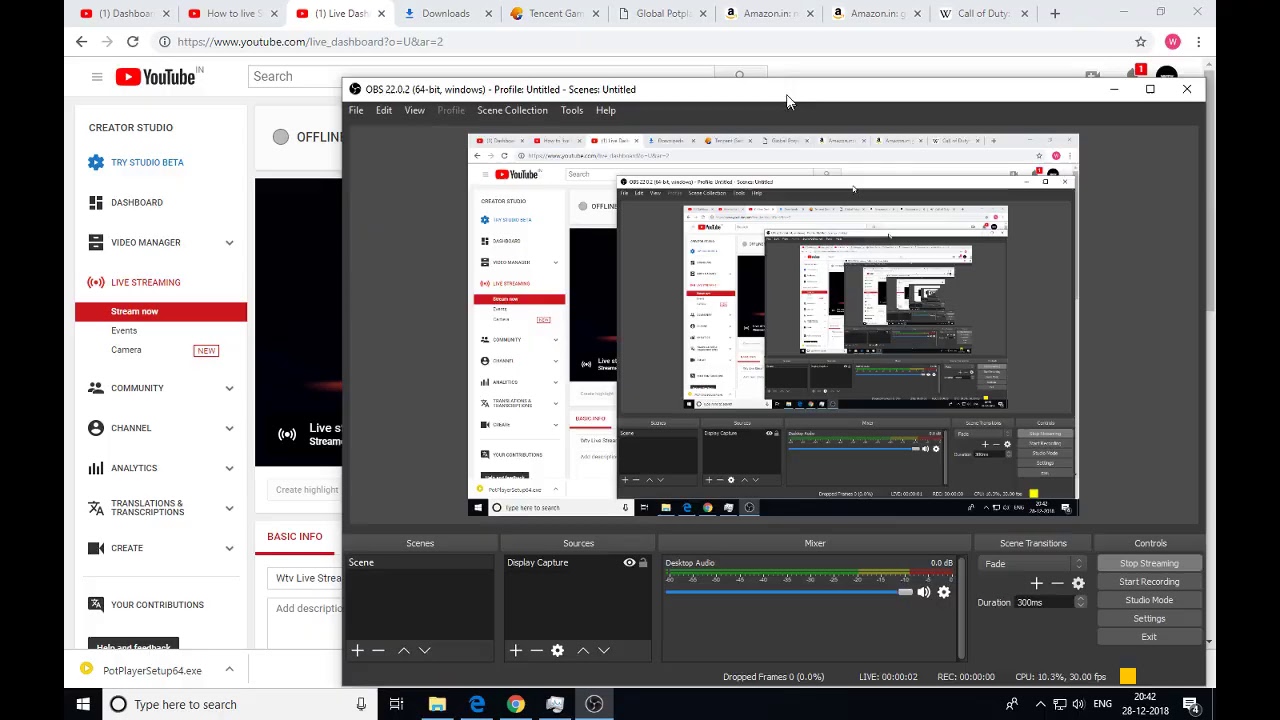The width and height of the screenshot is (1280, 720).
Task: Add a scene transition with plus icon
Action: pos(1036,583)
